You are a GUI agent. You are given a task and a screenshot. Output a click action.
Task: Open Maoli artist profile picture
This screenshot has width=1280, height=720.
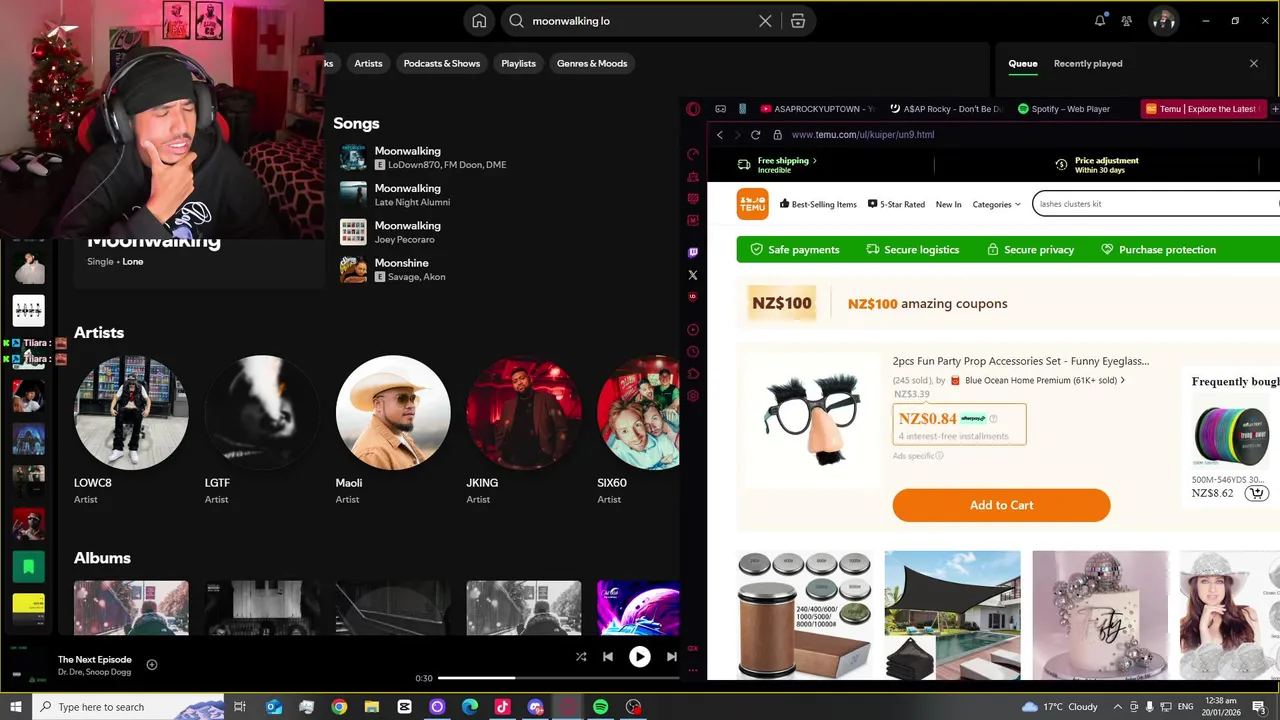pyautogui.click(x=393, y=412)
